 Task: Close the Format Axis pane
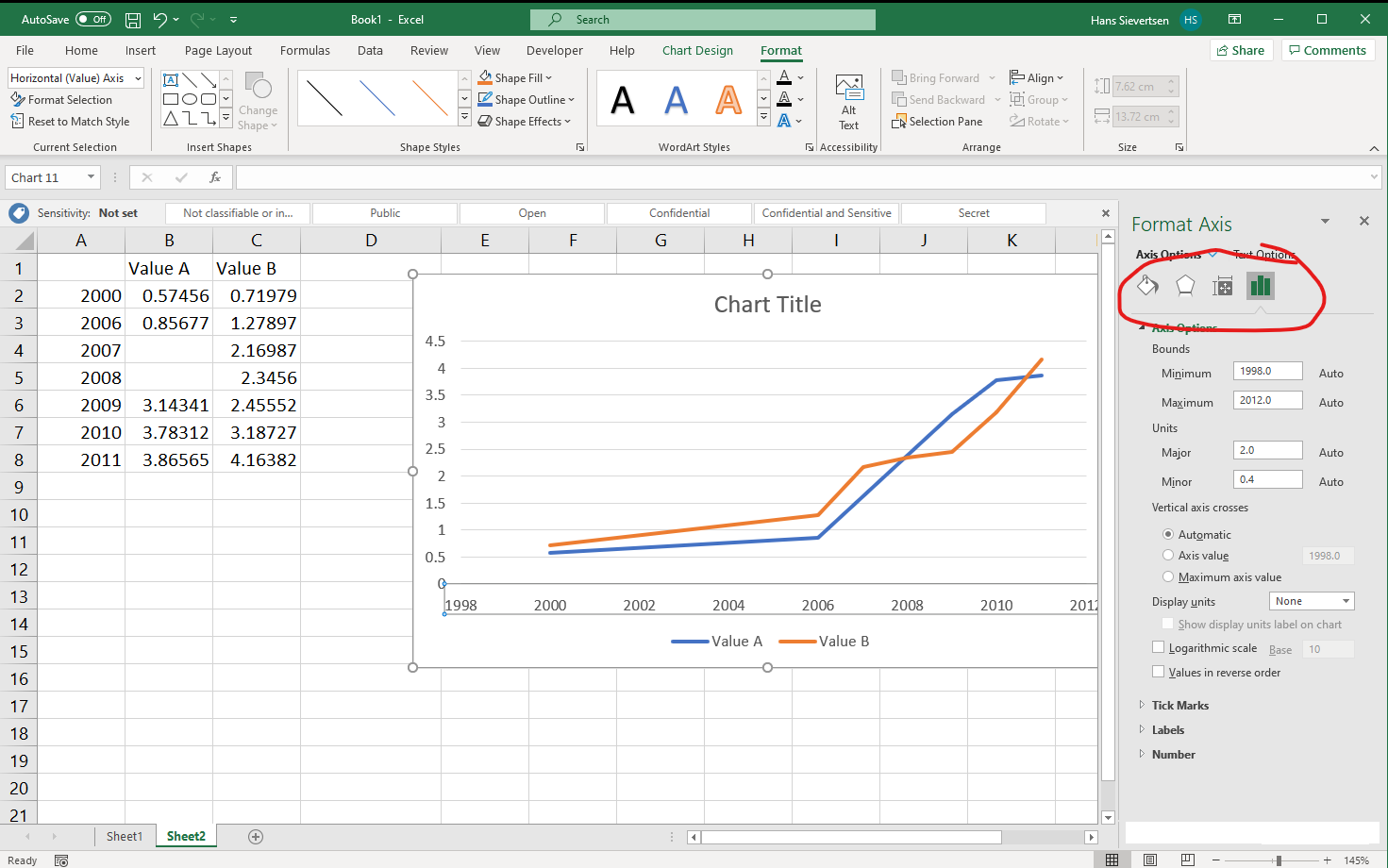[x=1363, y=221]
